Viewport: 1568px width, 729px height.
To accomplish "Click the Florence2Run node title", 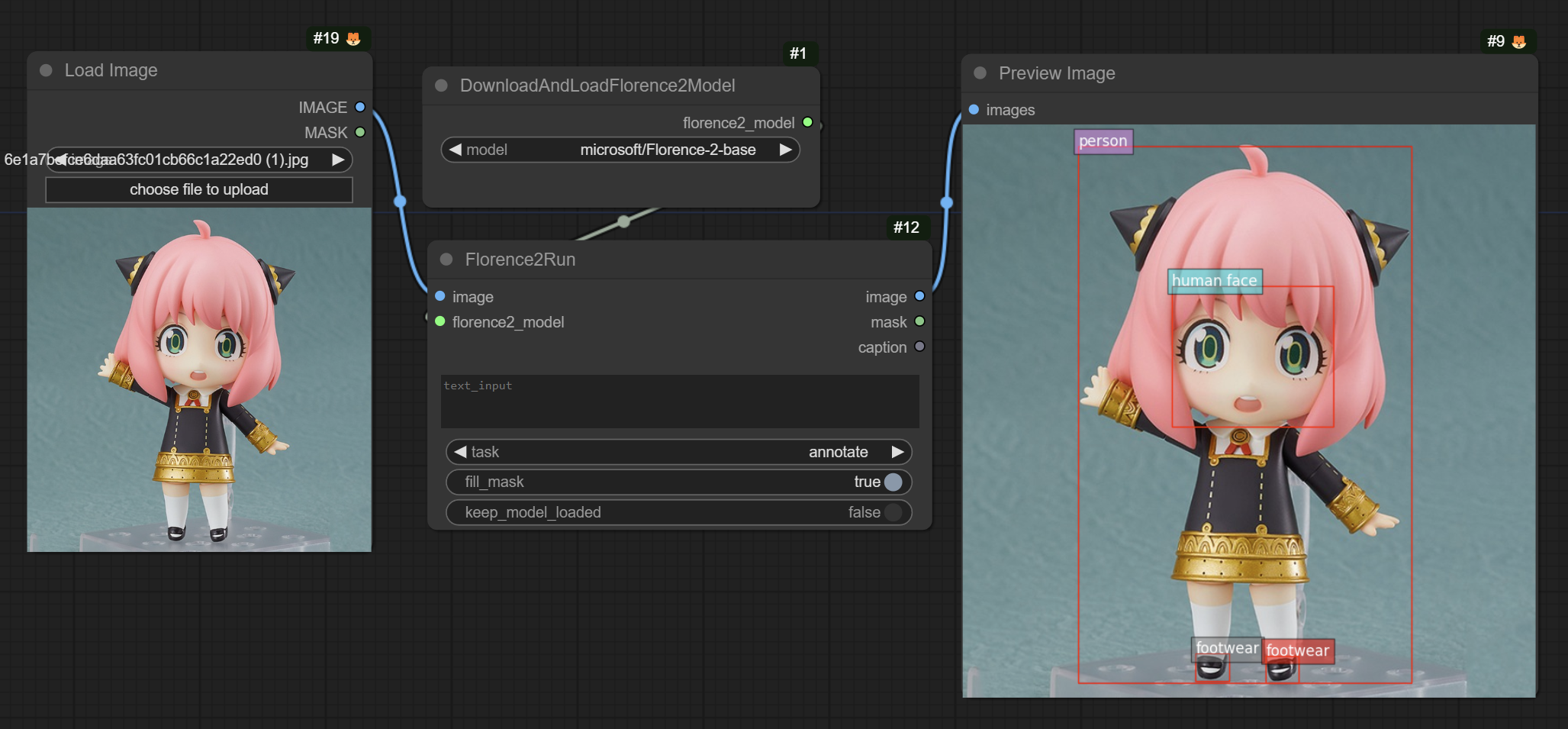I will click(520, 260).
